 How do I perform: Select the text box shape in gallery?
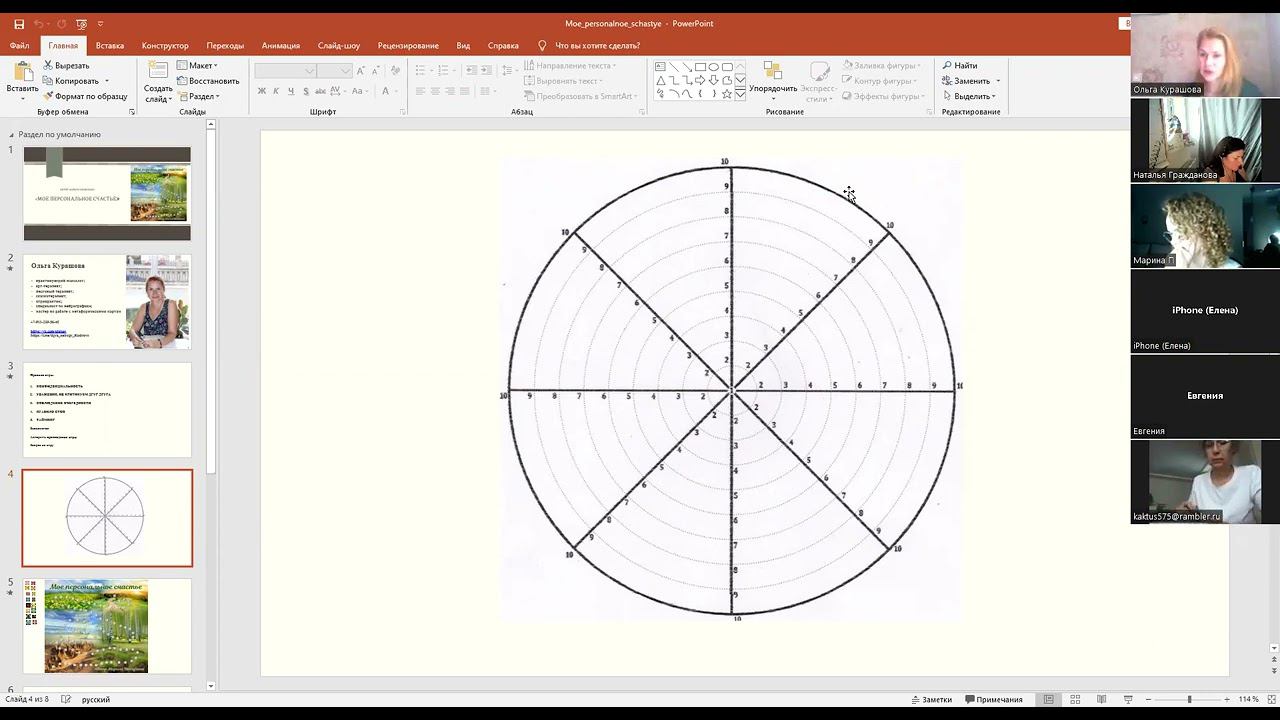[661, 67]
